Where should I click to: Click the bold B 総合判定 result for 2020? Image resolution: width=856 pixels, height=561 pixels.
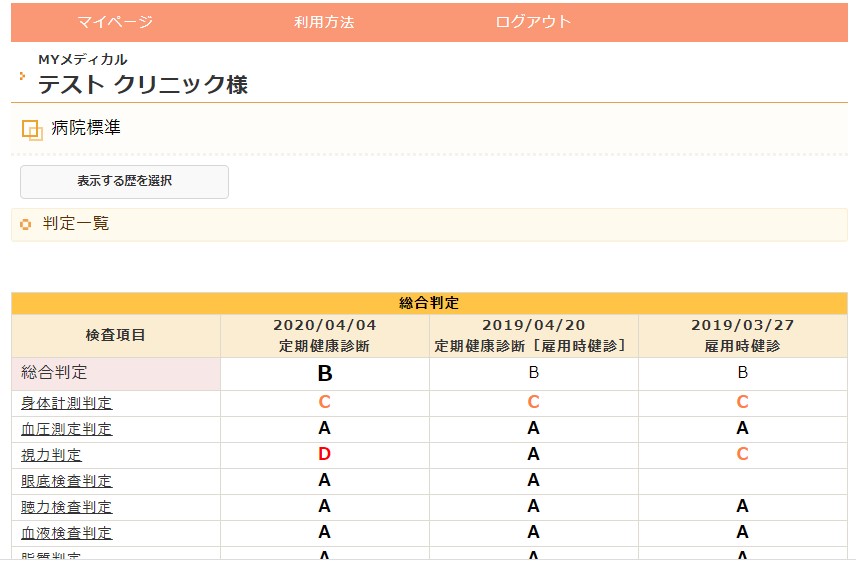(325, 374)
